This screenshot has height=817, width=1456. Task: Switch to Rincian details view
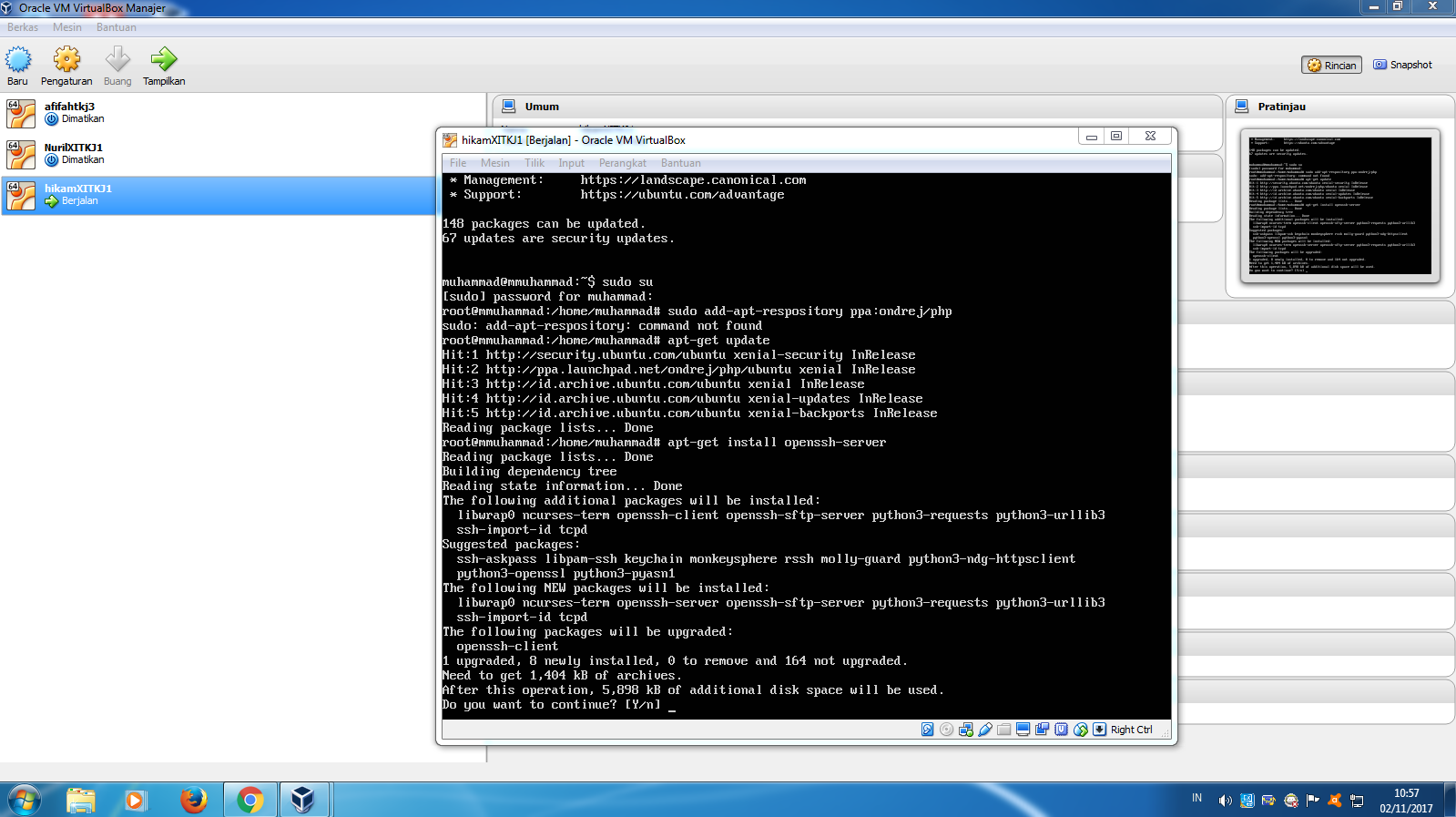coord(1331,65)
